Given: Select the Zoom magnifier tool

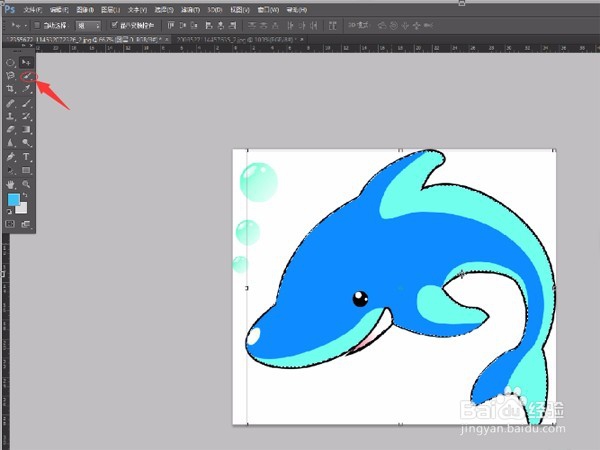Looking at the screenshot, I should coord(27,184).
